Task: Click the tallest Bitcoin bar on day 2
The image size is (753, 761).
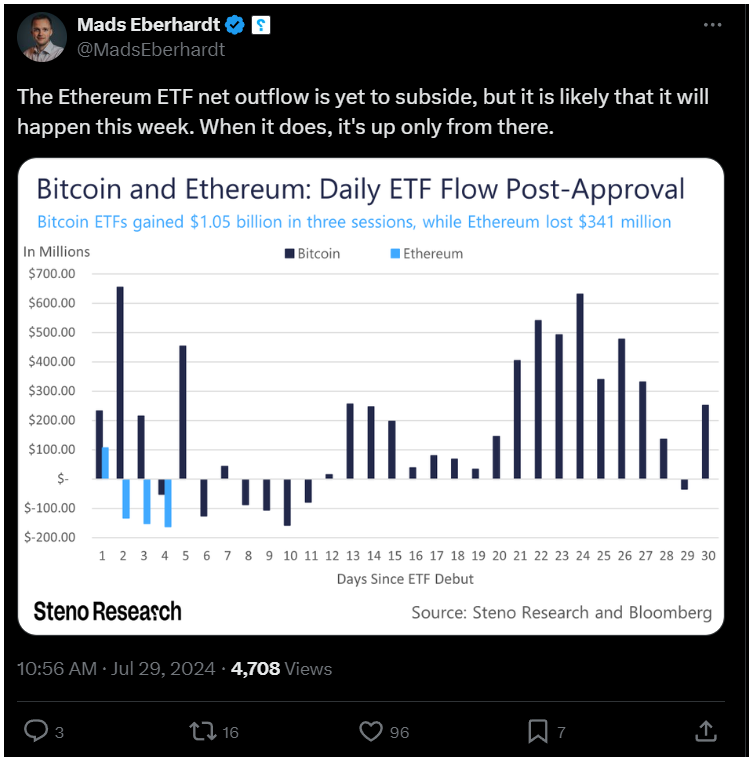Action: 120,383
